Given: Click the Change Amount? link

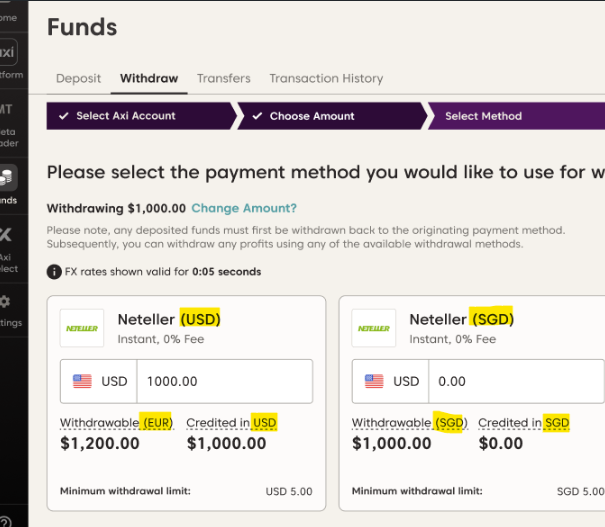Looking at the screenshot, I should point(244,208).
